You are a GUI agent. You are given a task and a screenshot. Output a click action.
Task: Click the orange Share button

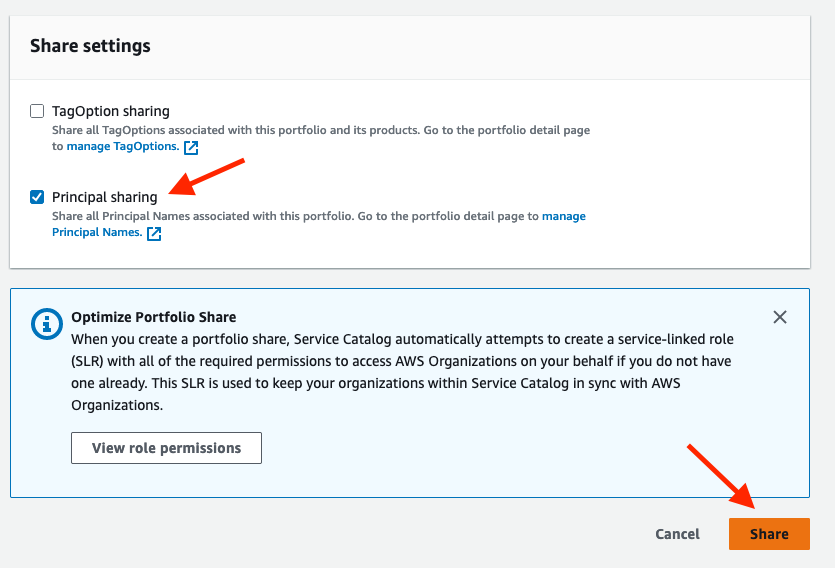769,534
